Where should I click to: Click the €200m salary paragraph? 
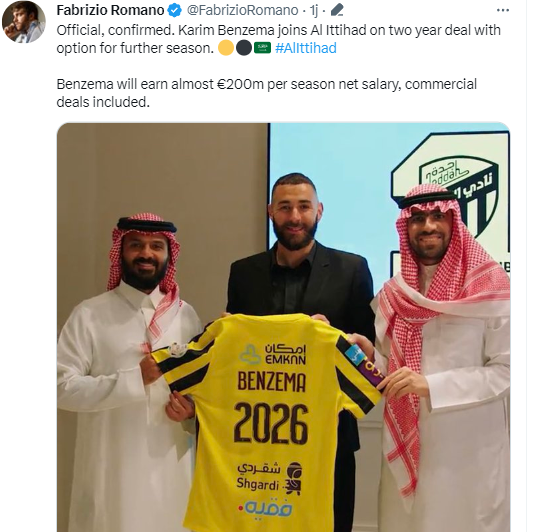point(267,93)
